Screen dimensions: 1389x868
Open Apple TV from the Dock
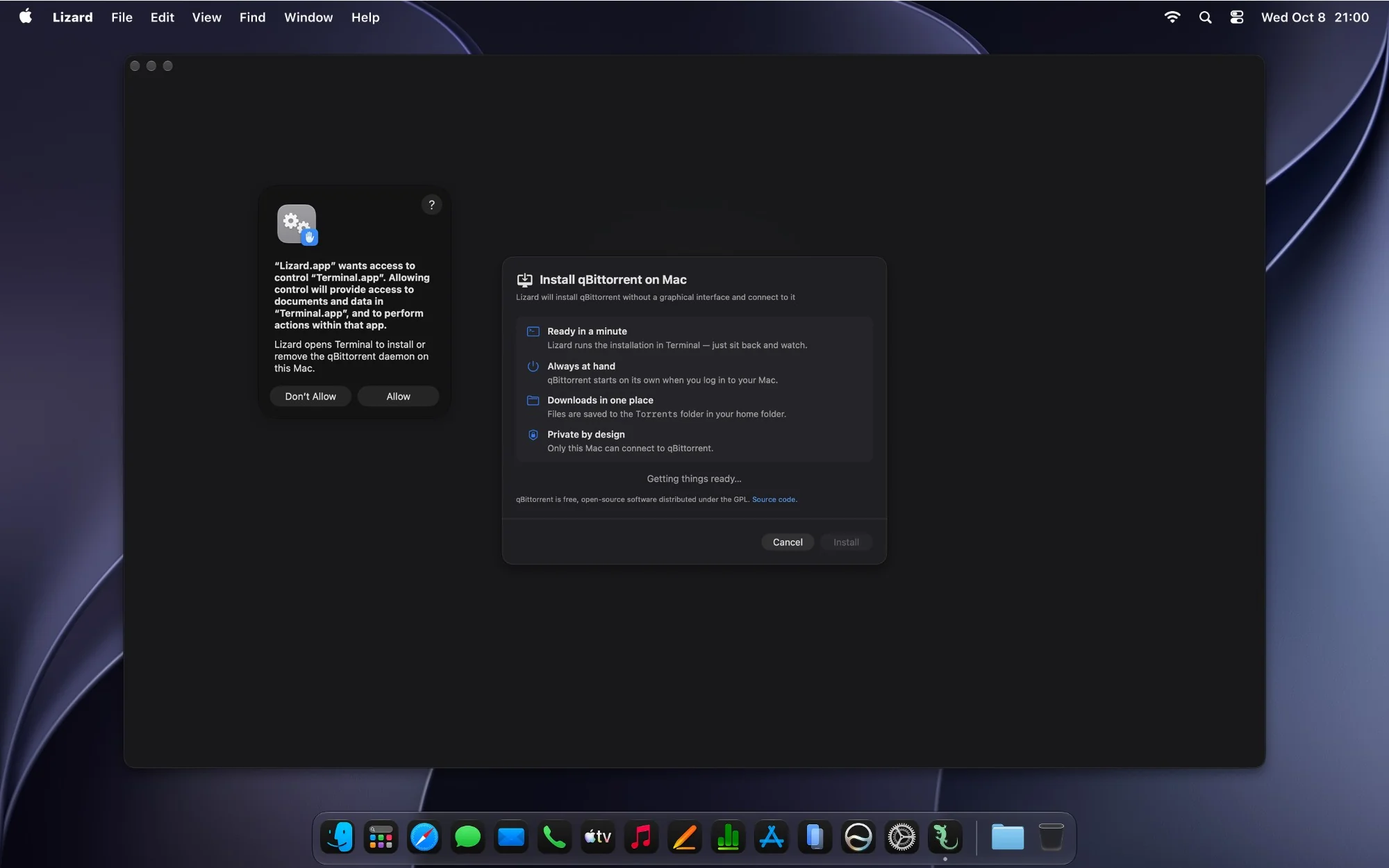(x=598, y=837)
